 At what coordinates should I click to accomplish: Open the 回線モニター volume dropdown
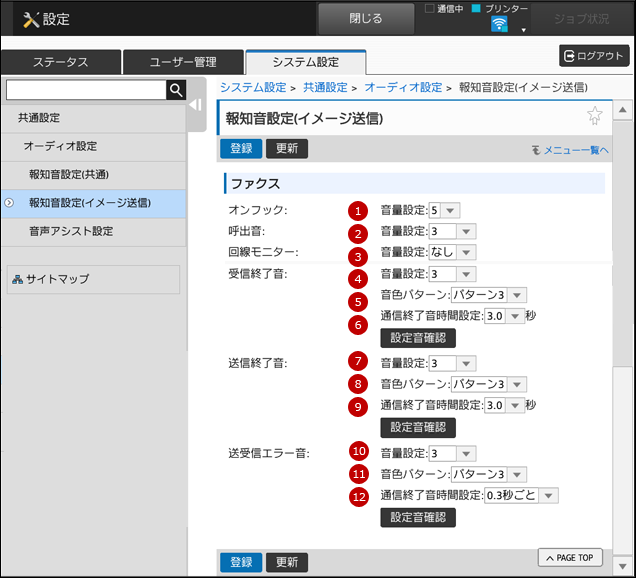click(x=452, y=252)
